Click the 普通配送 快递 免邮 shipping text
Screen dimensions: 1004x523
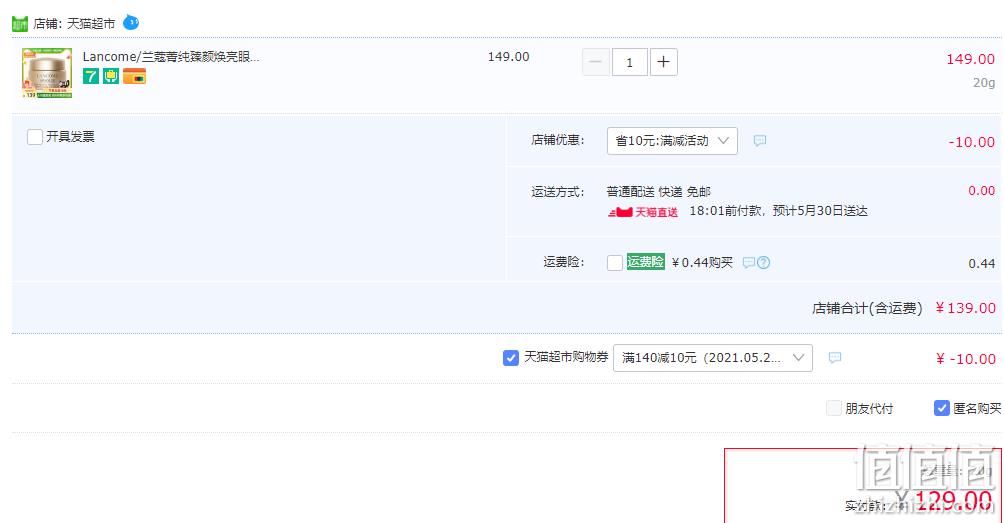[658, 191]
